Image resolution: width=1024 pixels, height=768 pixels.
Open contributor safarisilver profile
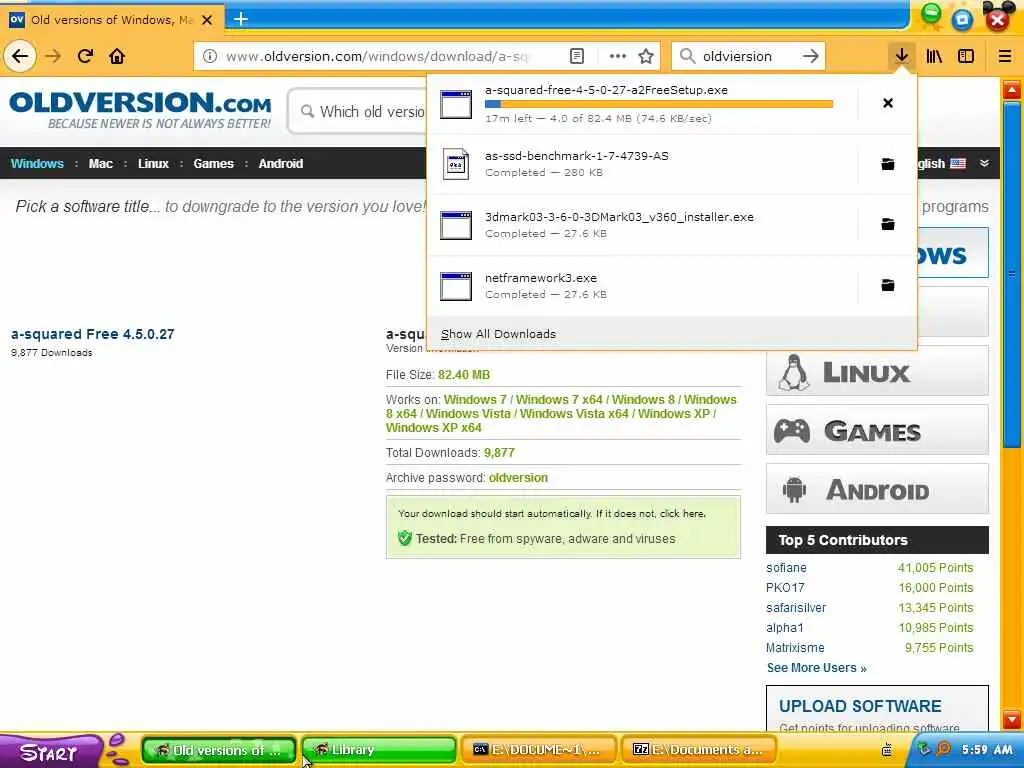coord(796,608)
